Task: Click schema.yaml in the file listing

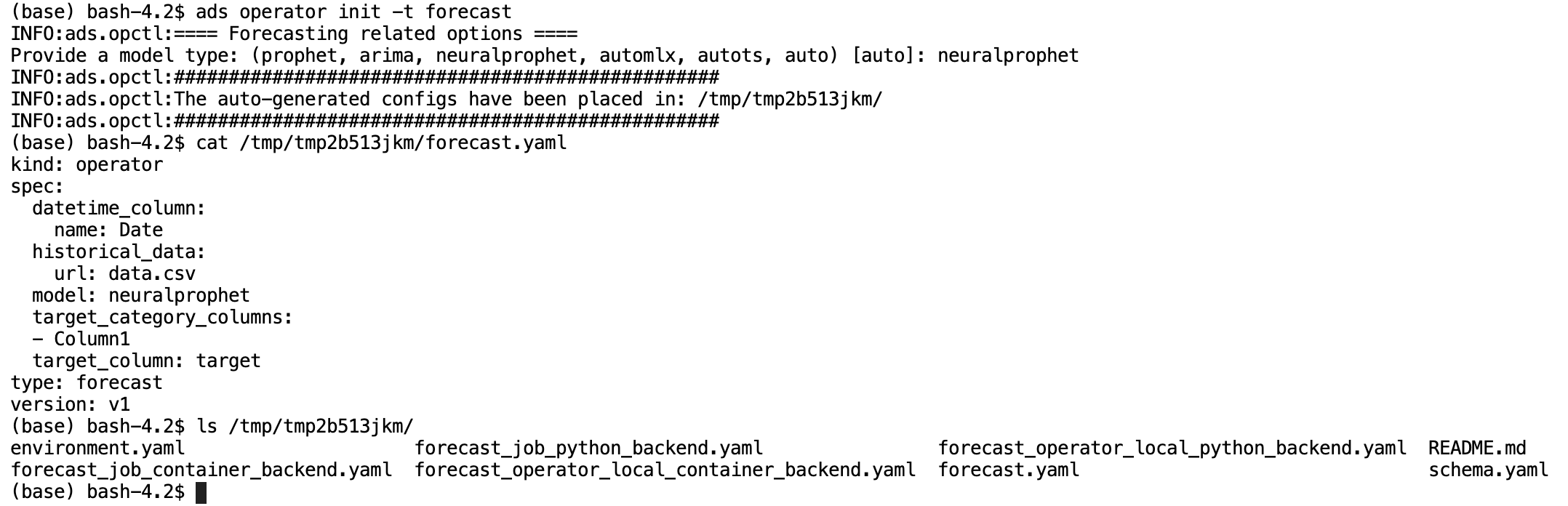Action: (x=1487, y=470)
